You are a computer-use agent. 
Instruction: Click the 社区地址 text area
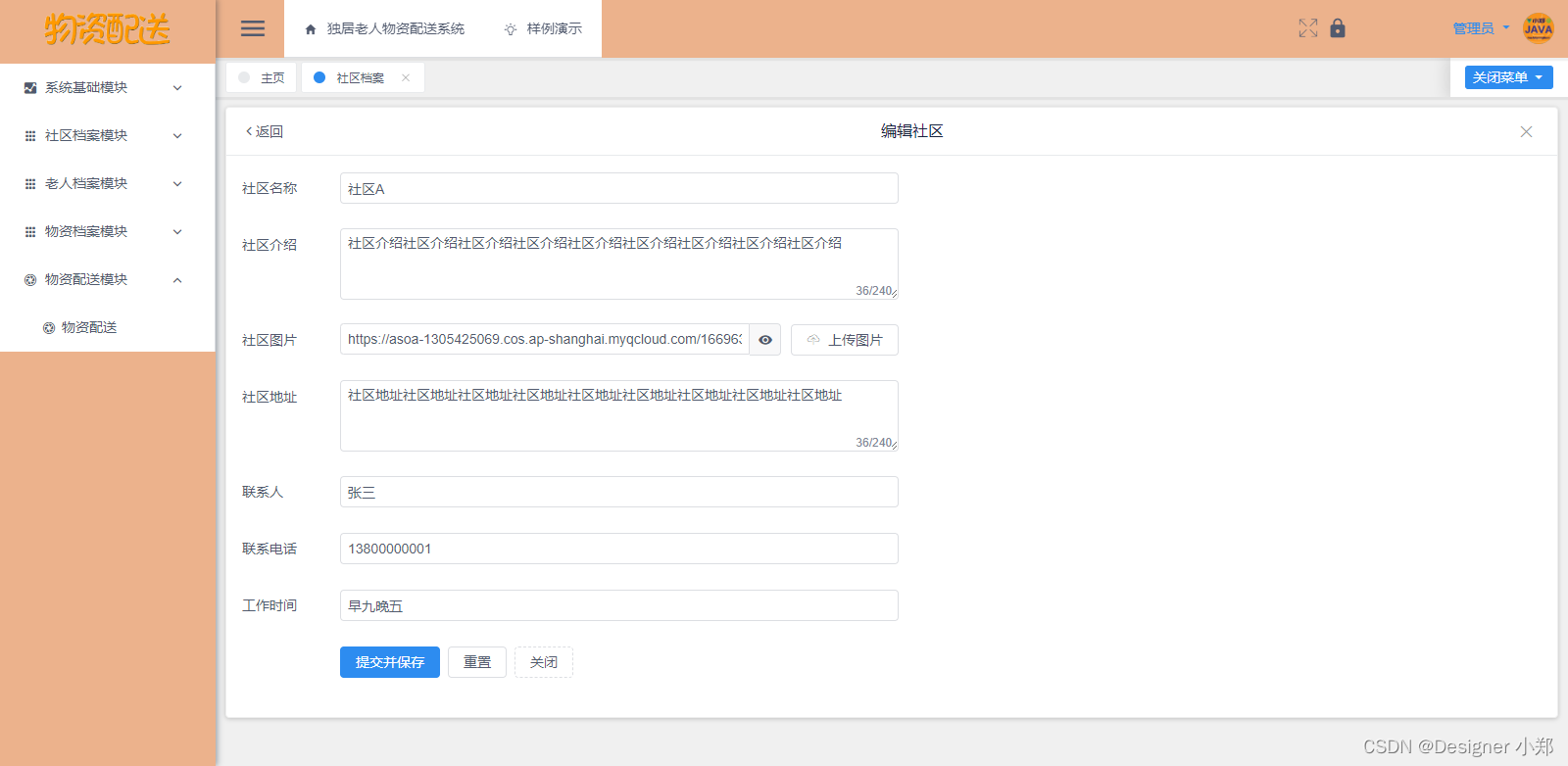click(619, 415)
